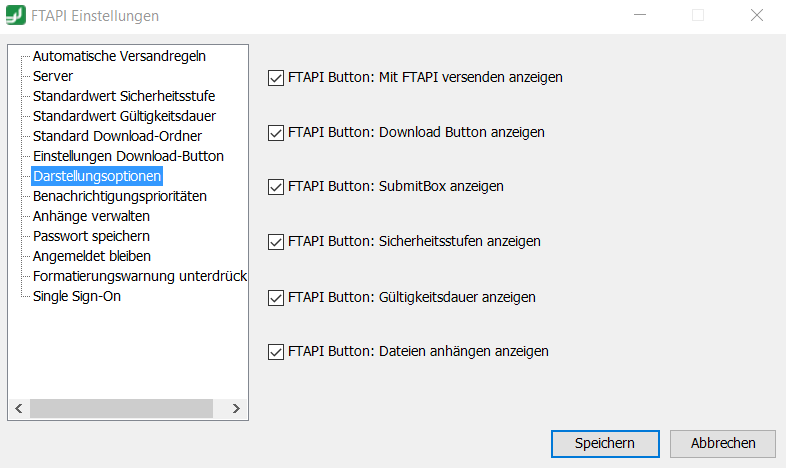Click the Speichern button

(605, 443)
